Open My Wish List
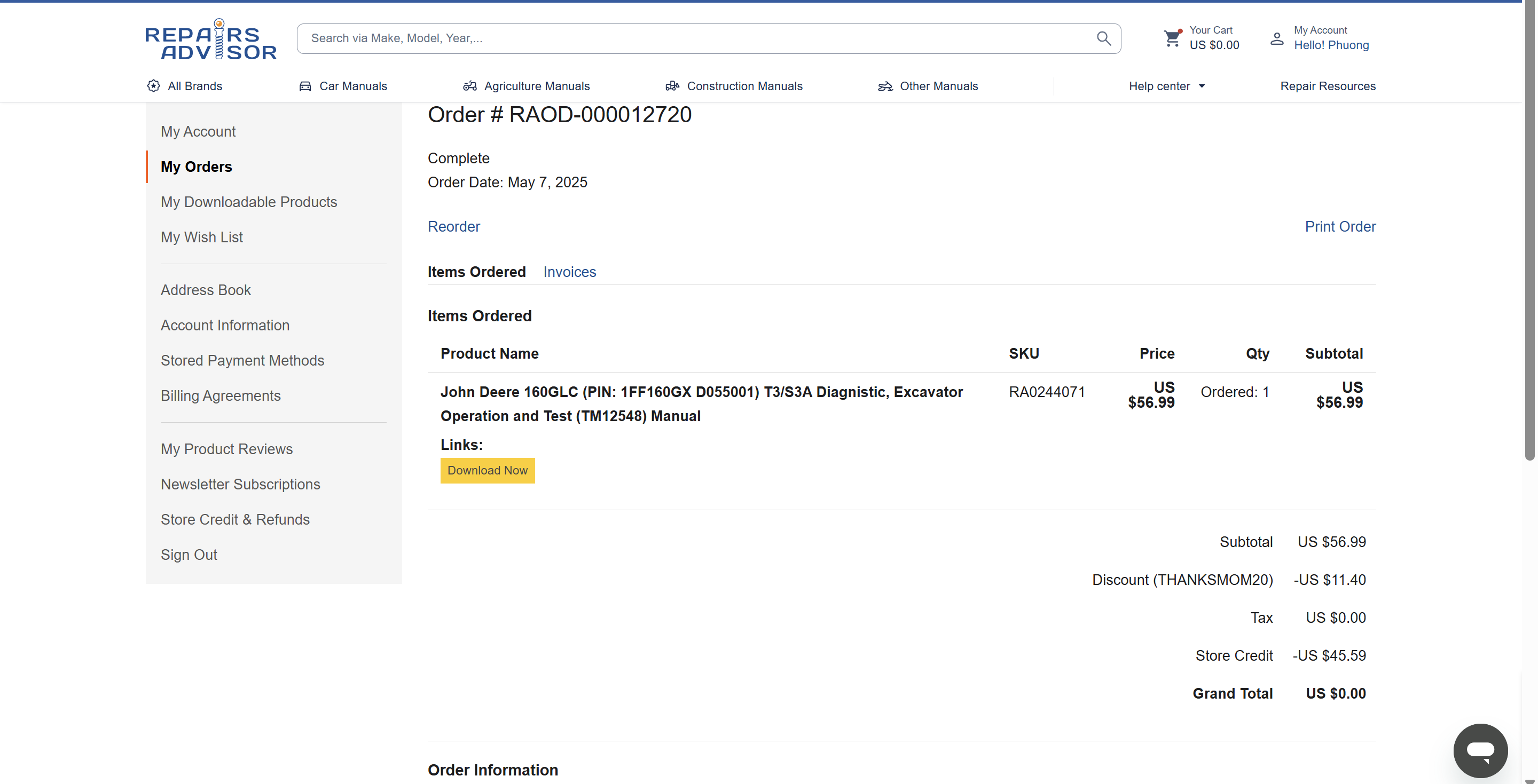Image resolution: width=1538 pixels, height=784 pixels. pyautogui.click(x=202, y=237)
